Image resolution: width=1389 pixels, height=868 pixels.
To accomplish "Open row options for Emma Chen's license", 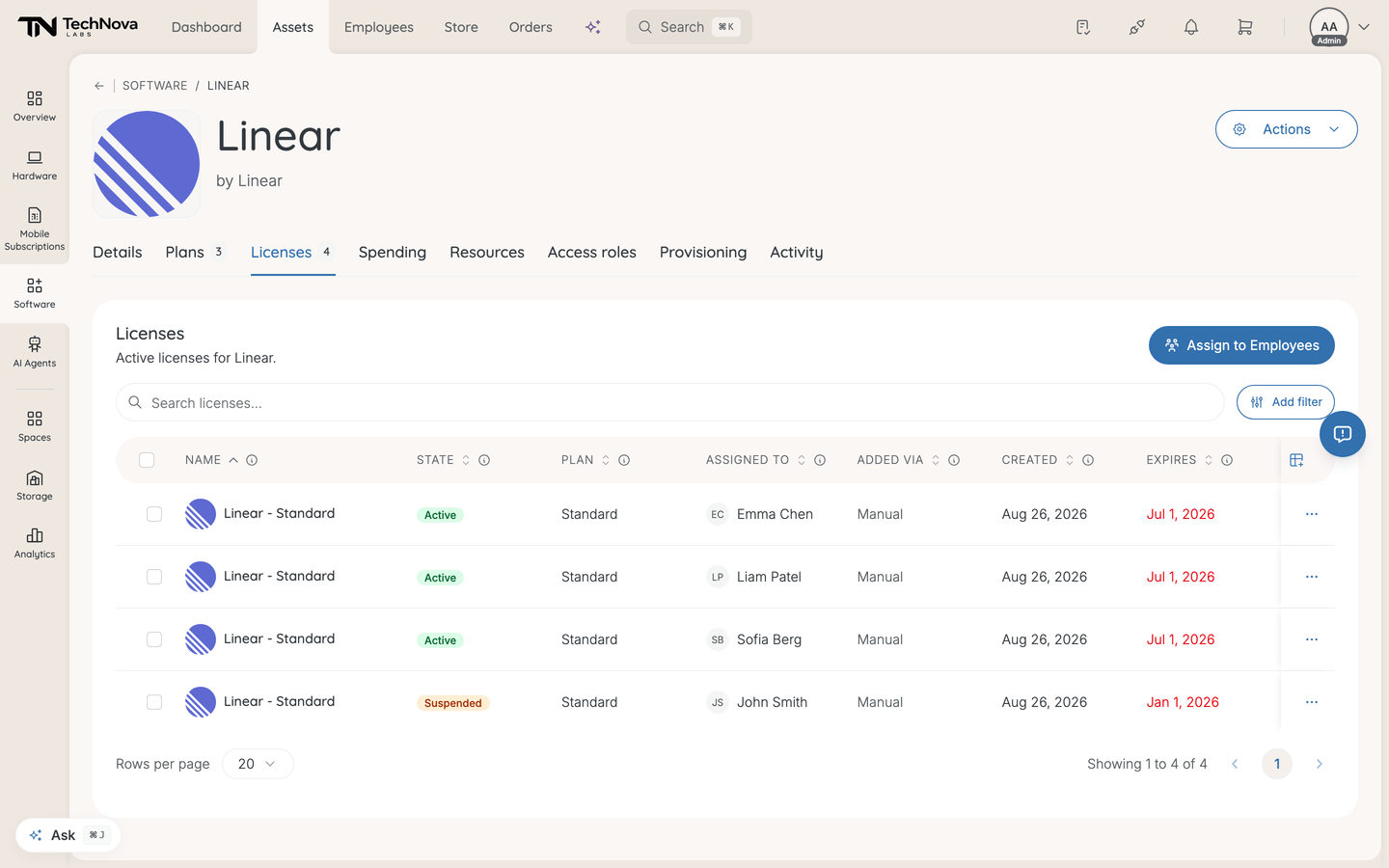I will (1312, 514).
